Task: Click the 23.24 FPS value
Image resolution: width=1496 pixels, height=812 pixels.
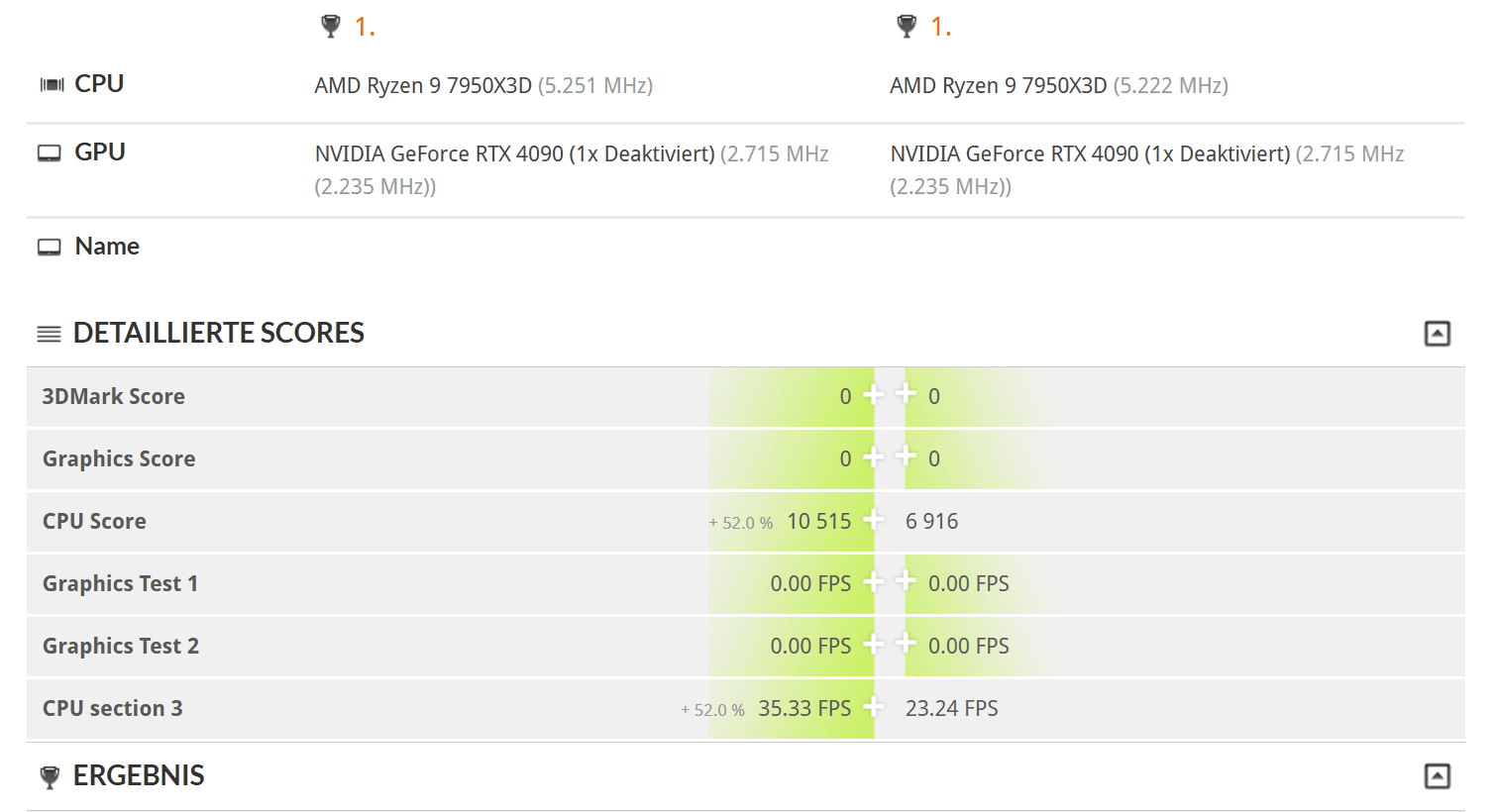Action: point(952,708)
